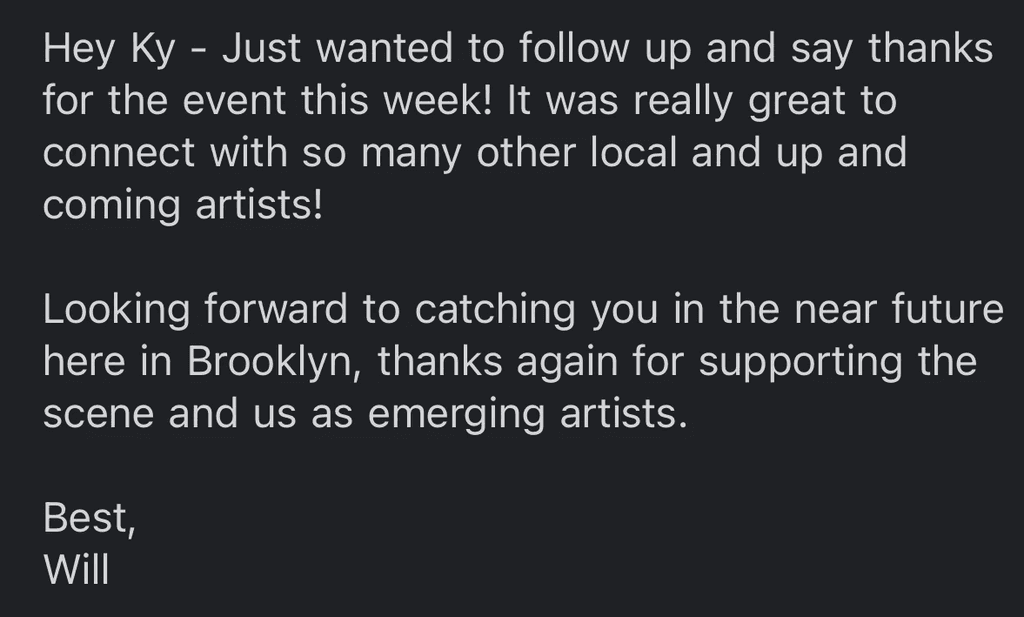Click on the word 'week!'
The width and height of the screenshot is (1024, 617).
438,101
